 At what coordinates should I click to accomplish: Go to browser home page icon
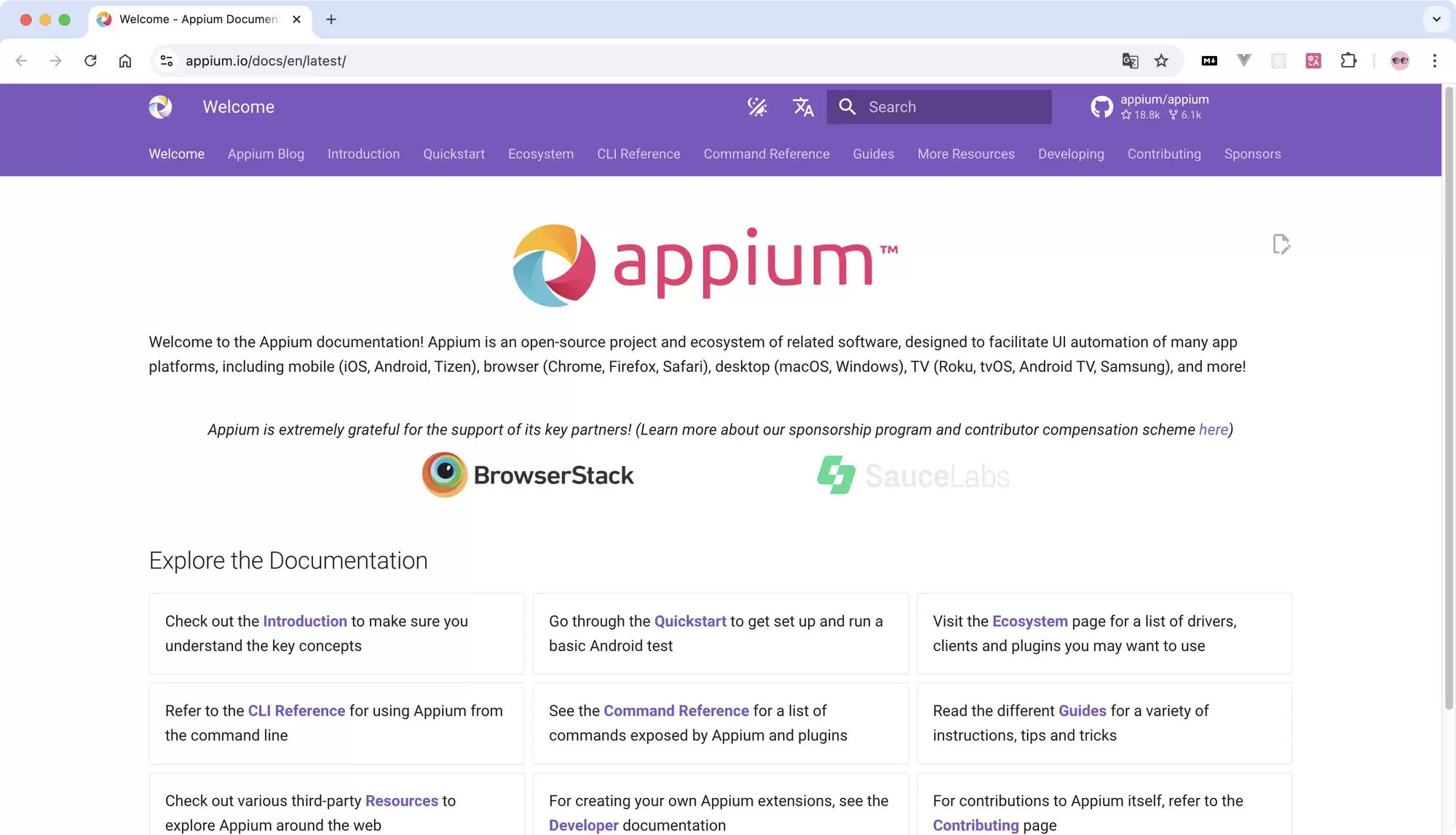[125, 61]
